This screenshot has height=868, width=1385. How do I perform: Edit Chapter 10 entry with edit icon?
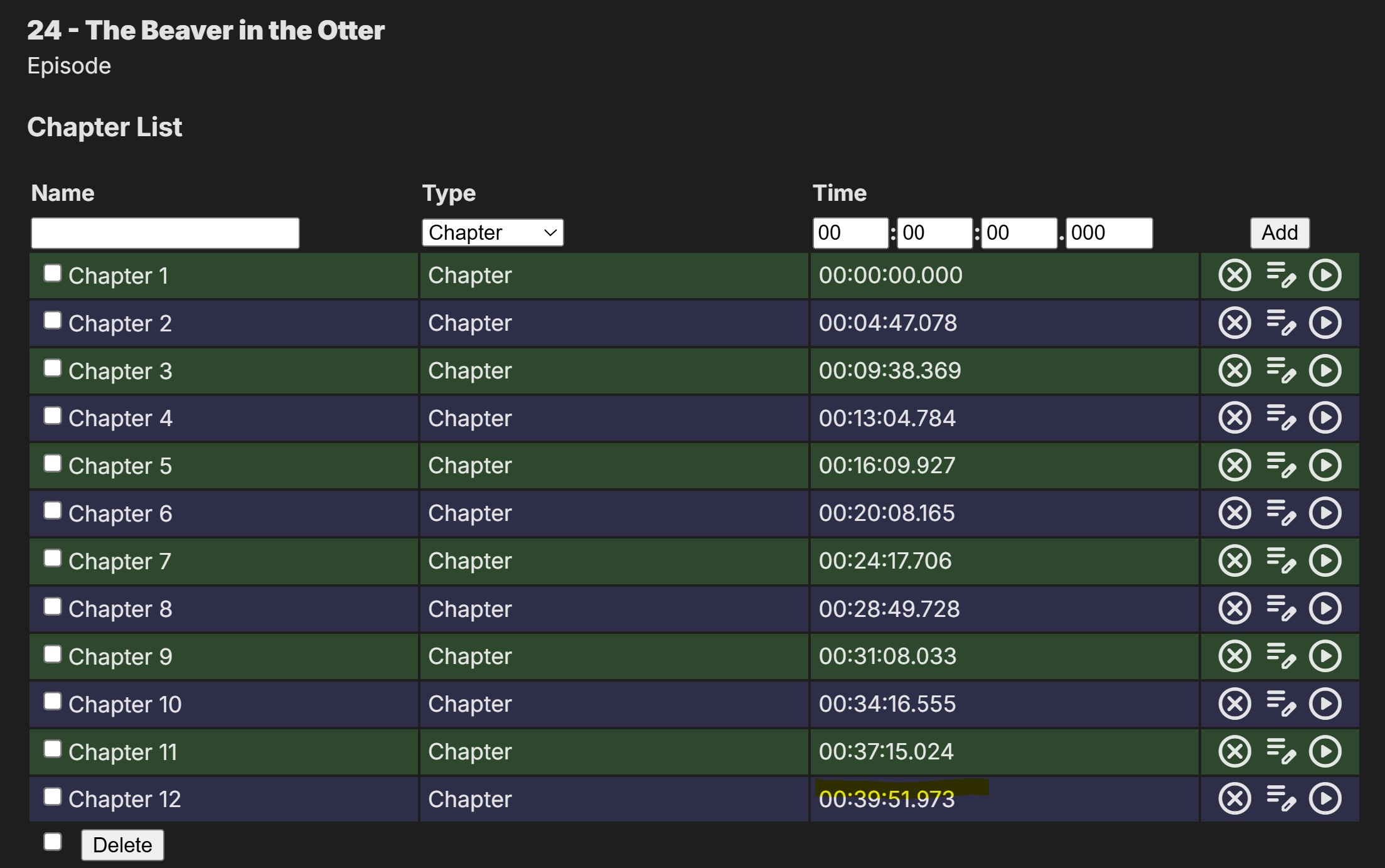tap(1281, 704)
